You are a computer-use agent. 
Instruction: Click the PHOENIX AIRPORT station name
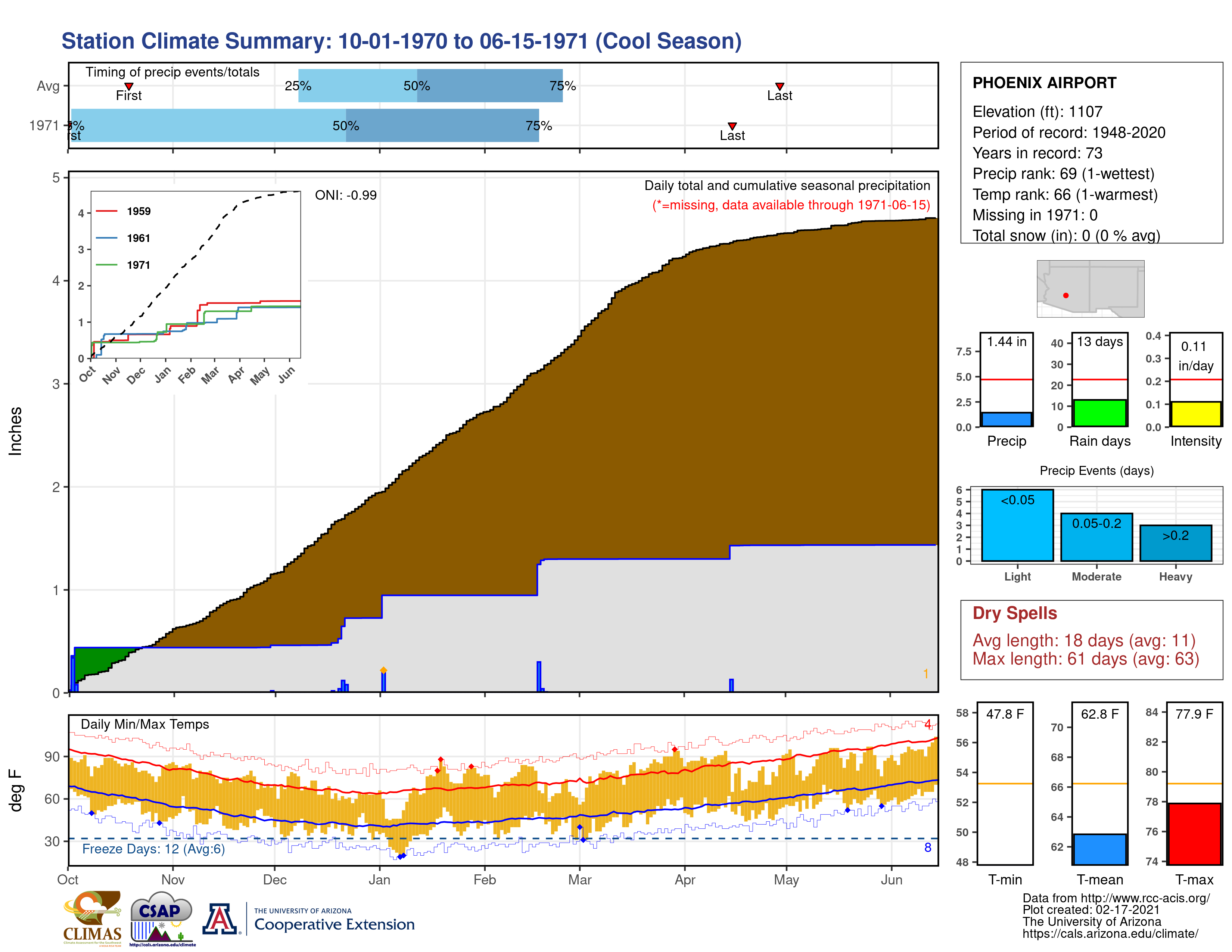1044,83
